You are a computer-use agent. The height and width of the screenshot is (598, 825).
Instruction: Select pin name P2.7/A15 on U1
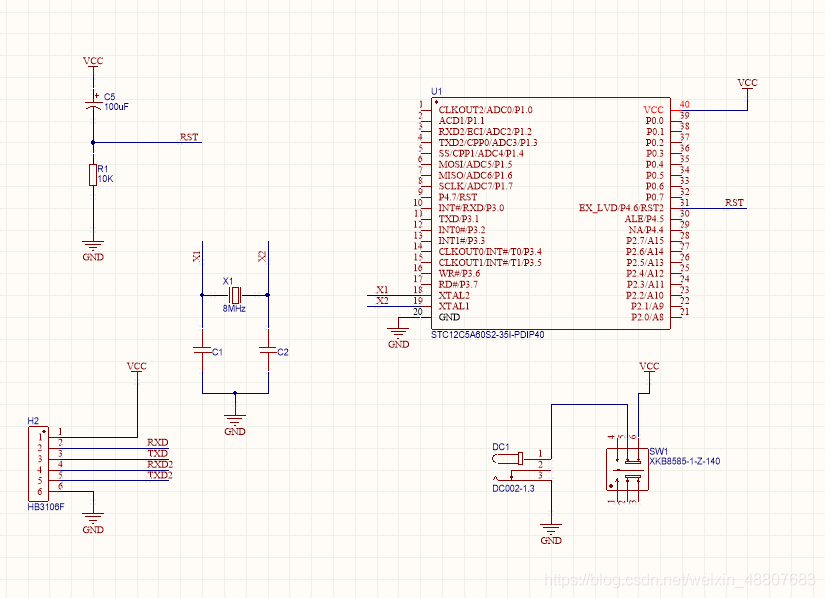click(x=645, y=241)
